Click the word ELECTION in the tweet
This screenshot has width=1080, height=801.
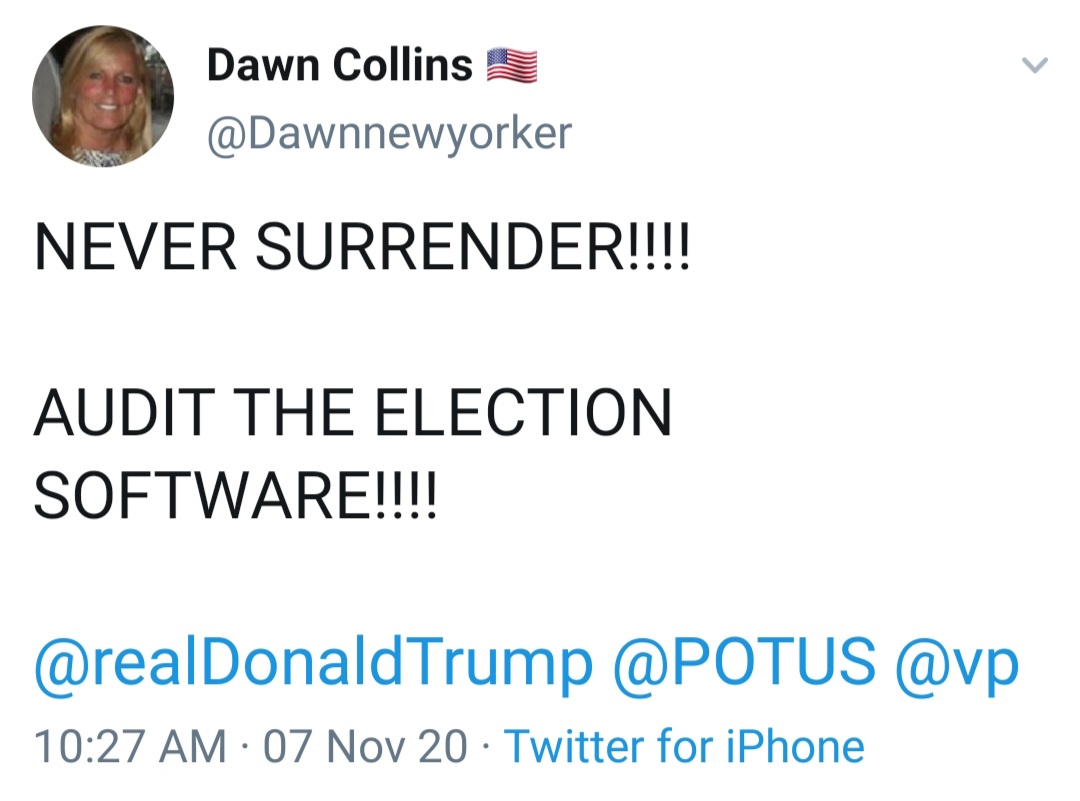(523, 412)
